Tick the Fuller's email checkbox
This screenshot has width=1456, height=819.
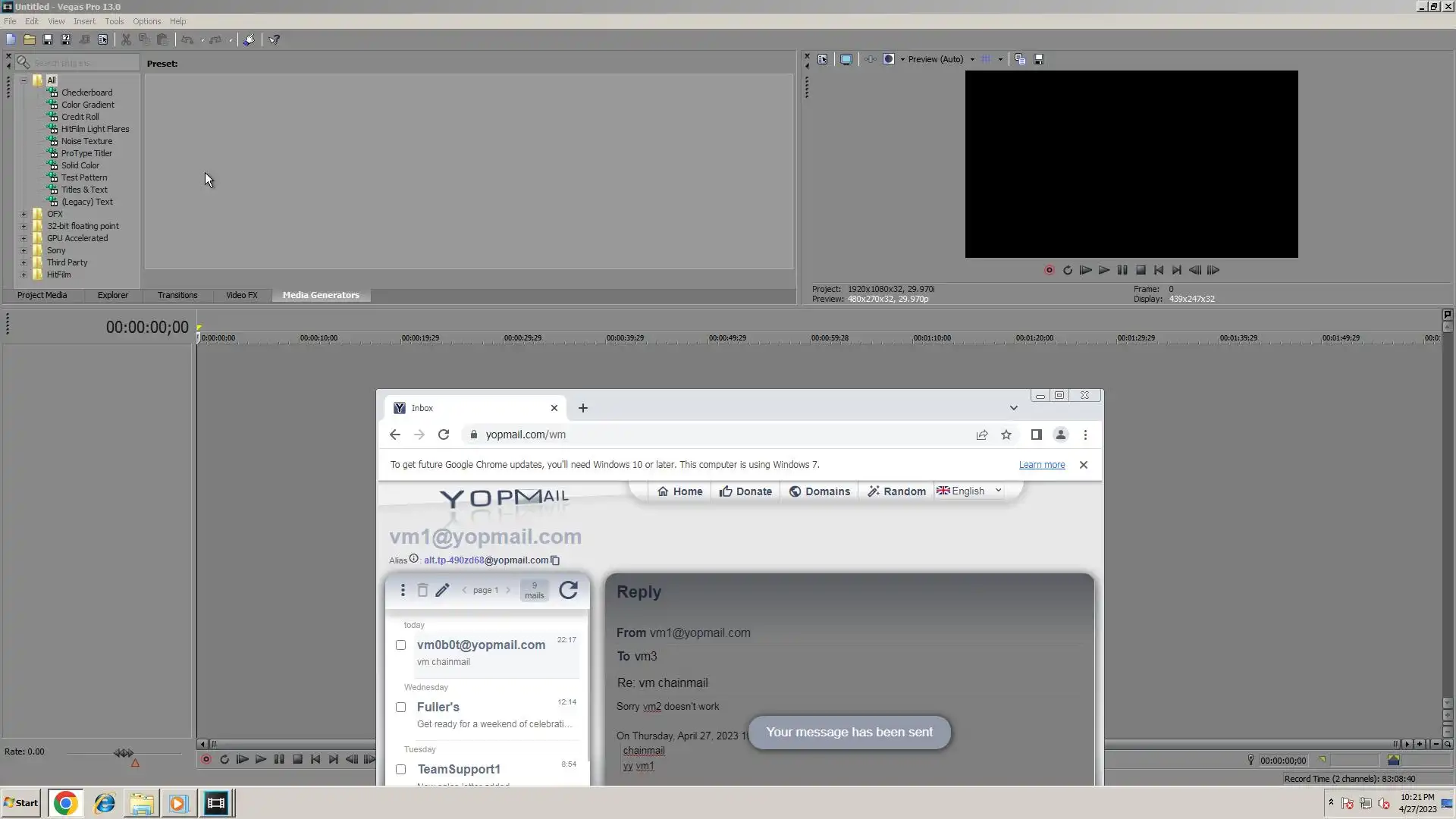[x=400, y=708]
